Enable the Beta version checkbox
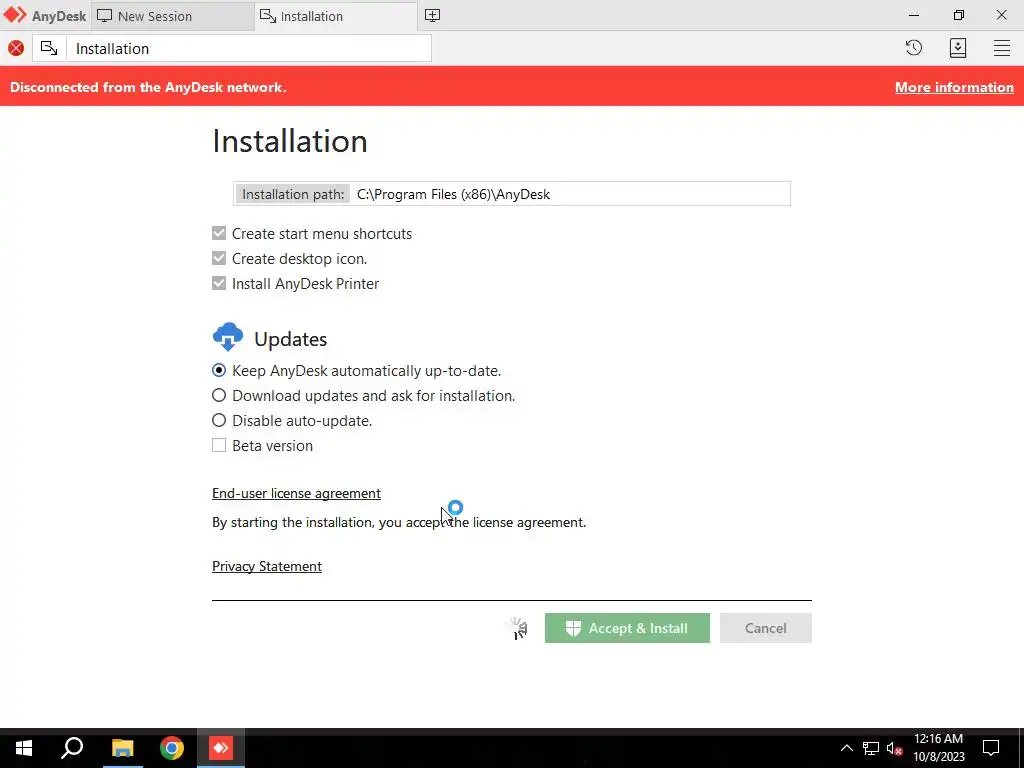1024x768 pixels. 219,445
